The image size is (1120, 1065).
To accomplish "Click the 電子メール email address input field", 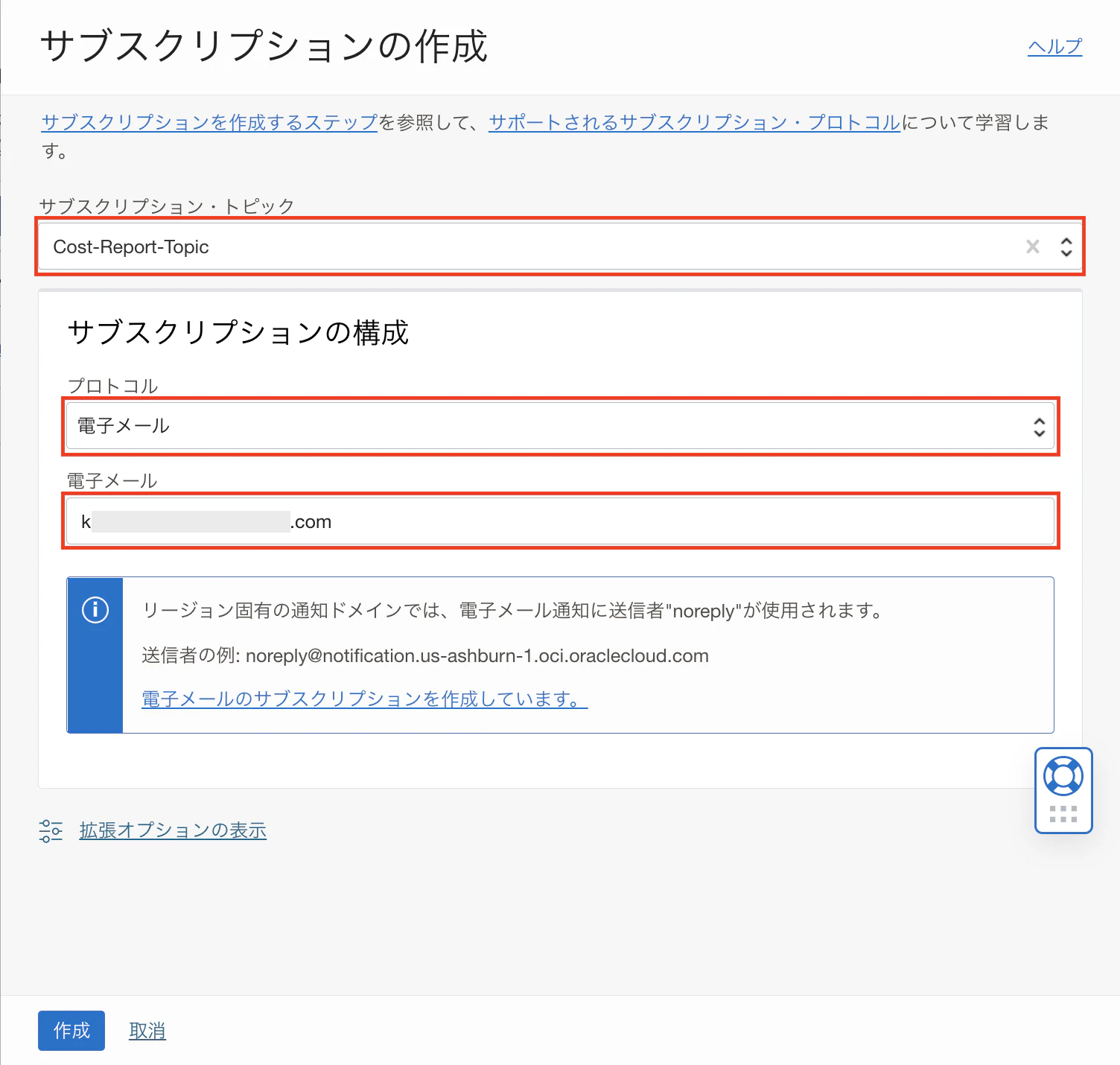I will 560,521.
